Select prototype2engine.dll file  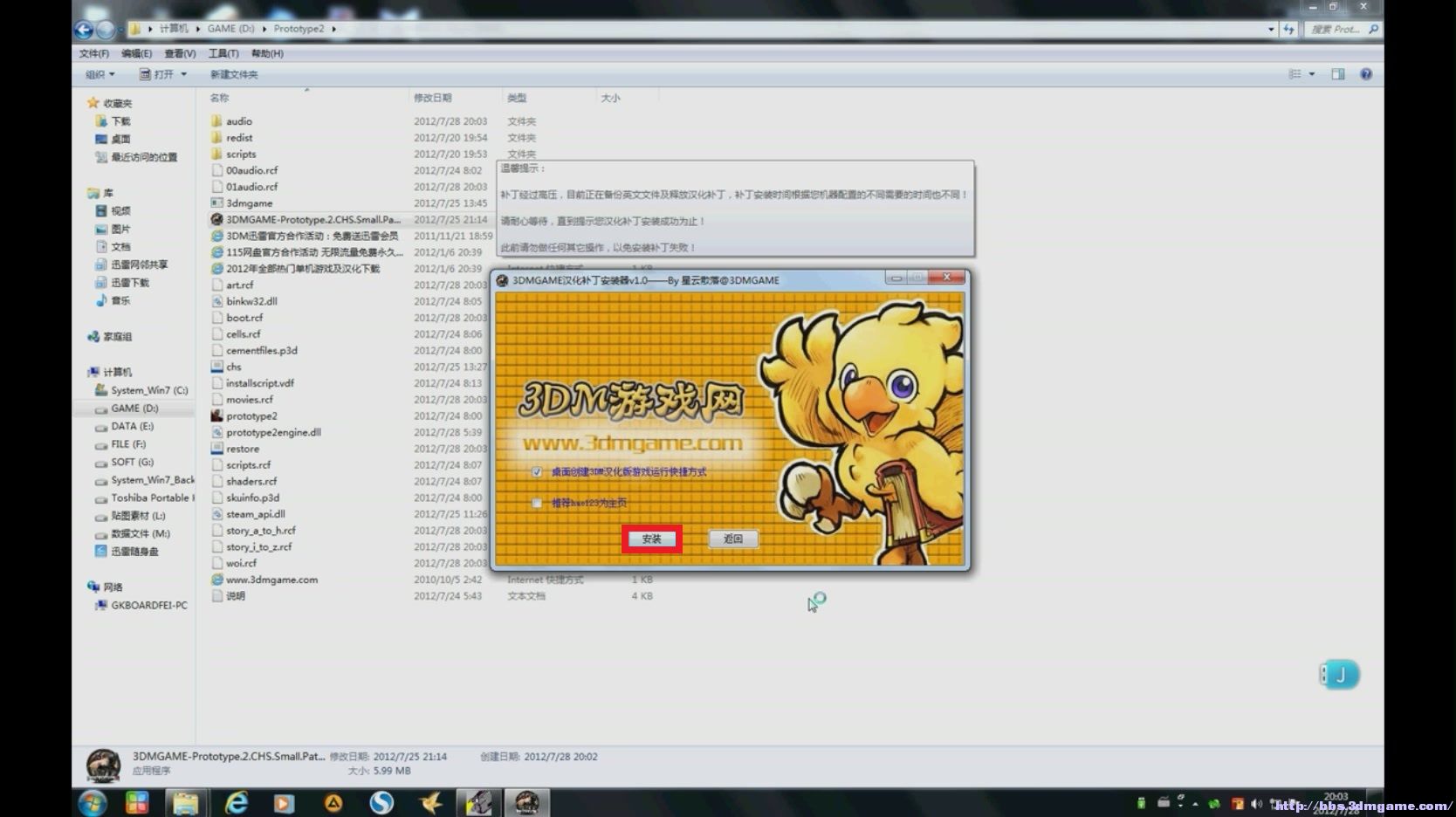[273, 432]
